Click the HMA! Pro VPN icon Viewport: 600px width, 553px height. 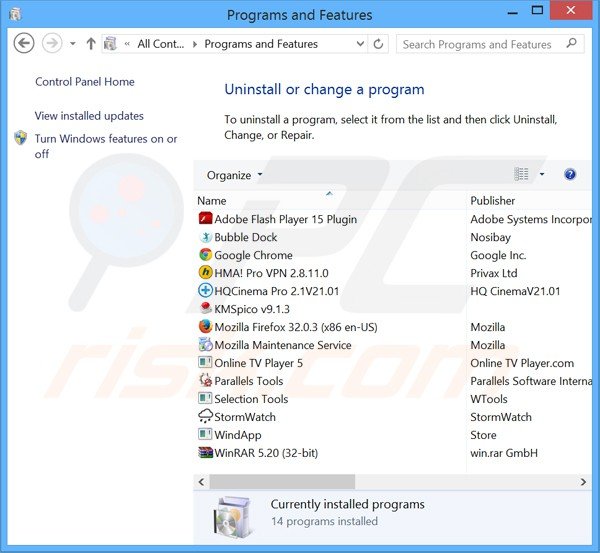tap(205, 273)
